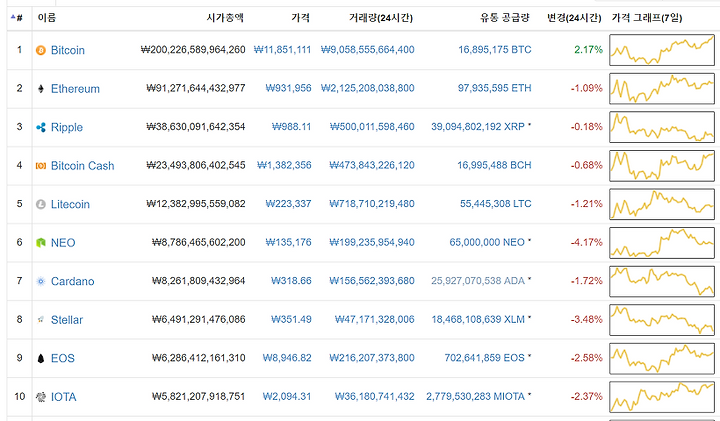Click Litecoin price ₩223,337
Screen dimensions: 720x421
coord(288,204)
